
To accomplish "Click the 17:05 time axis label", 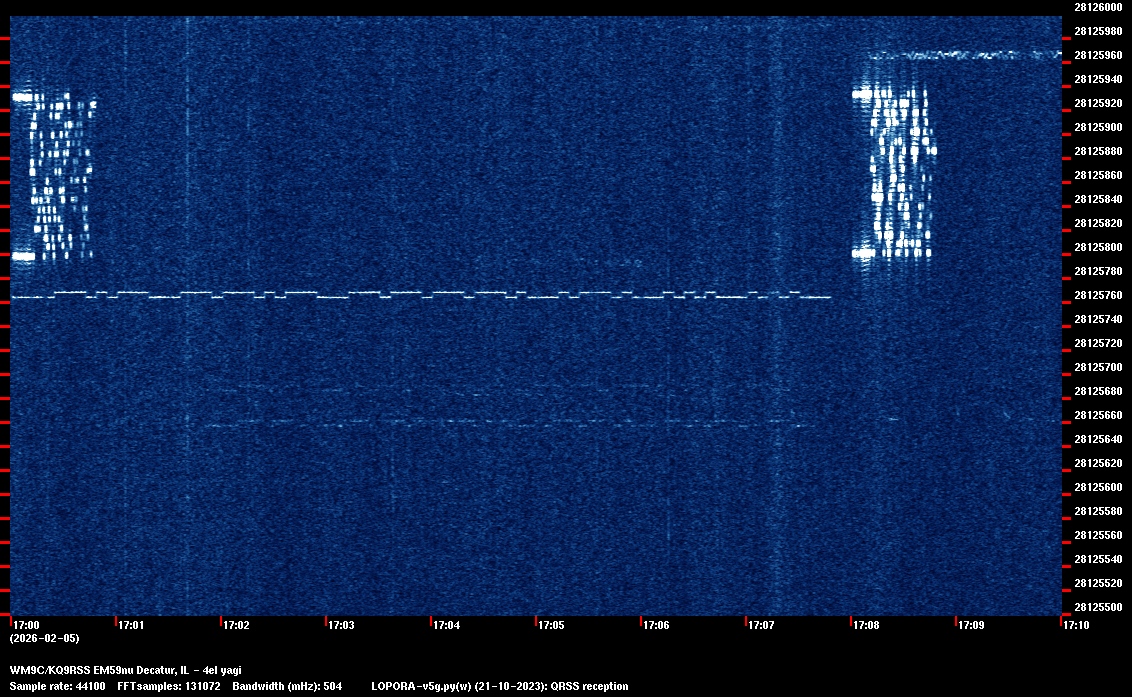I will (551, 626).
